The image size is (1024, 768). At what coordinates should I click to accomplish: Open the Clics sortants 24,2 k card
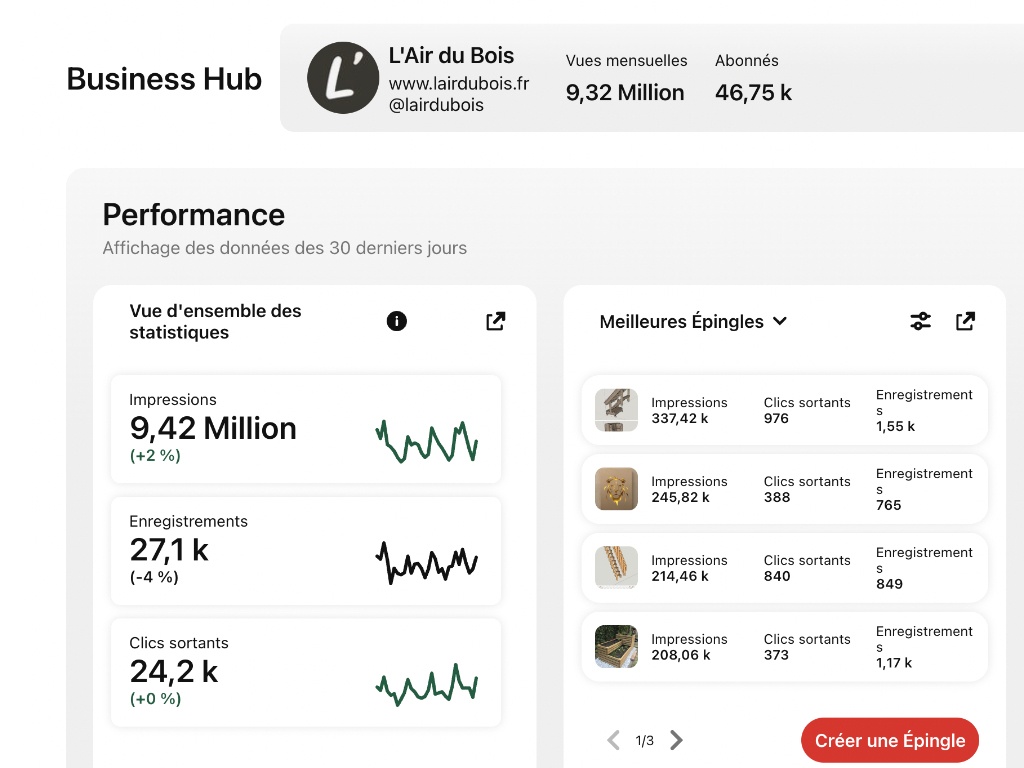(x=306, y=673)
